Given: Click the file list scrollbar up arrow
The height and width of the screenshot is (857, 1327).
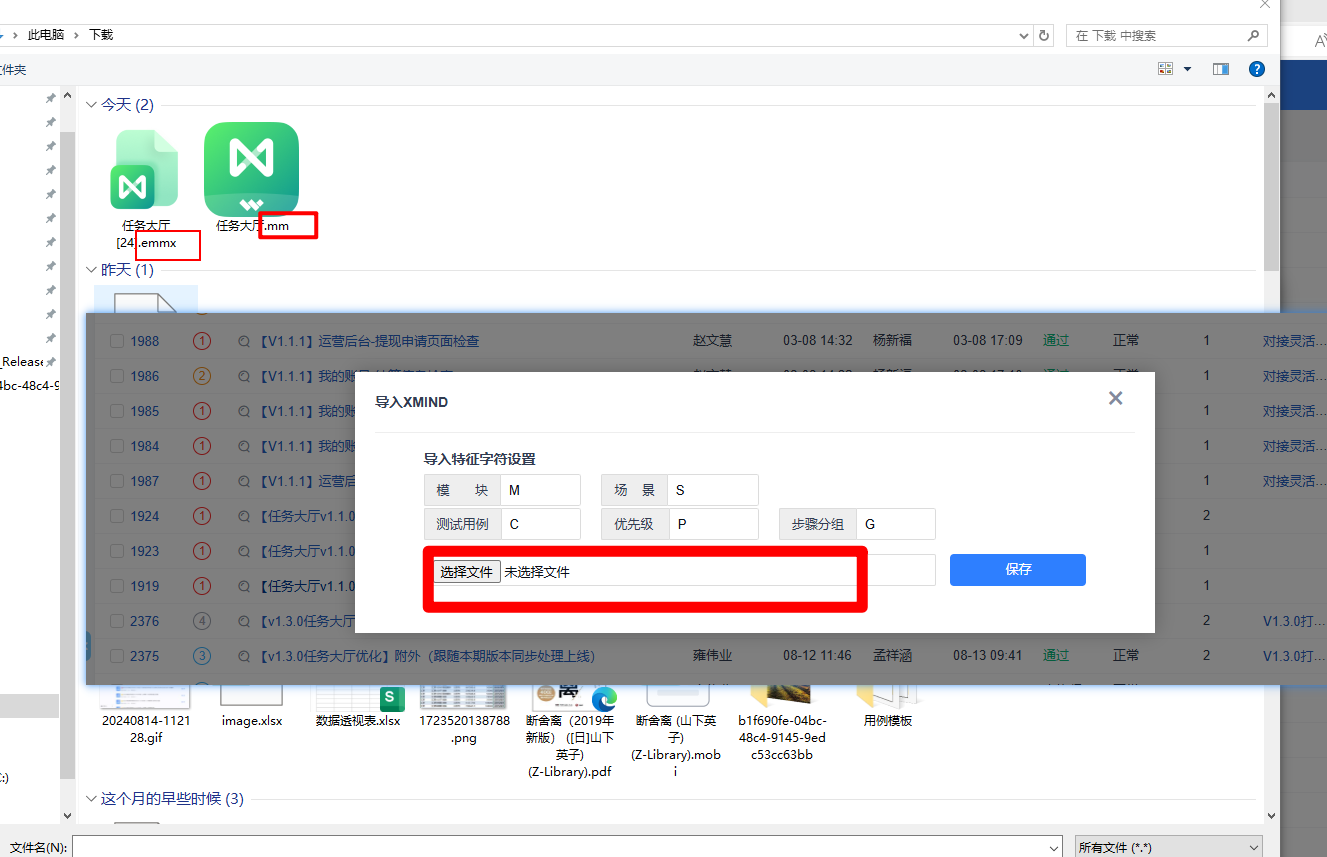Looking at the screenshot, I should 1271,95.
